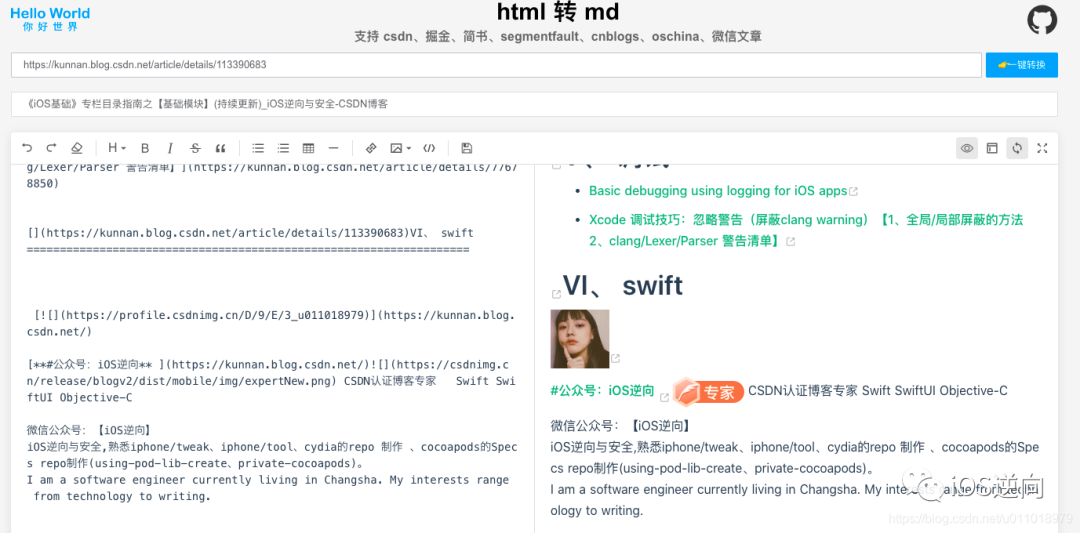This screenshot has width=1080, height=533.
Task: Click the external link icon beside avatar
Action: (616, 359)
